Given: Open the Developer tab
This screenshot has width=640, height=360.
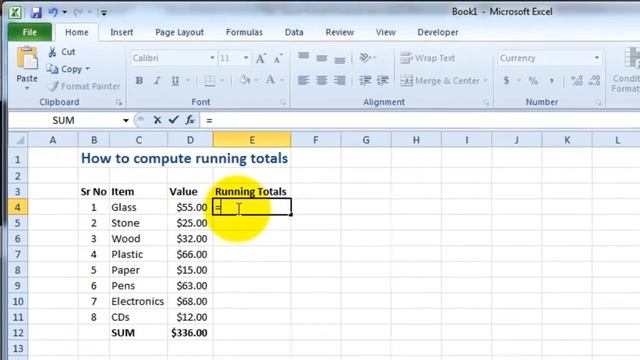Looking at the screenshot, I should point(438,32).
